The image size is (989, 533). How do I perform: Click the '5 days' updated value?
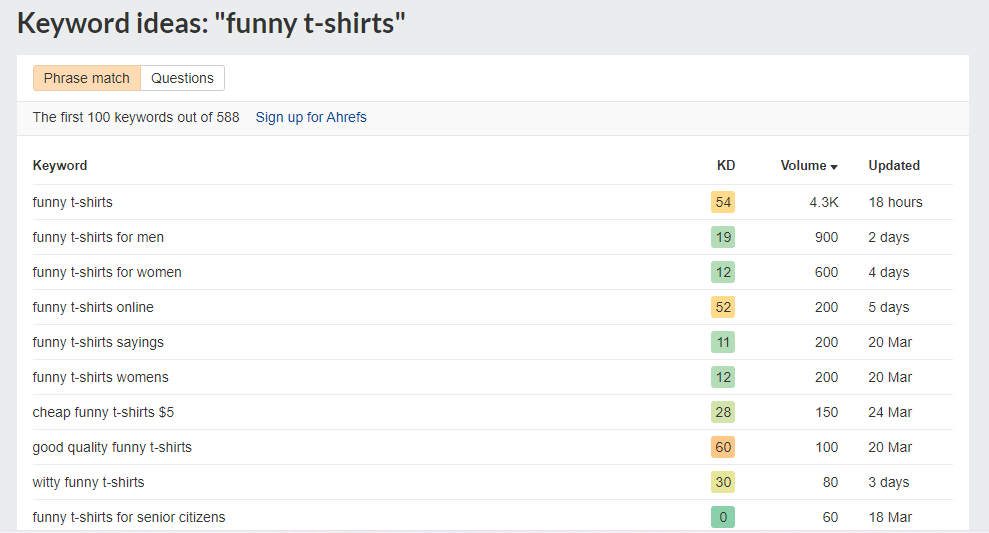click(889, 307)
